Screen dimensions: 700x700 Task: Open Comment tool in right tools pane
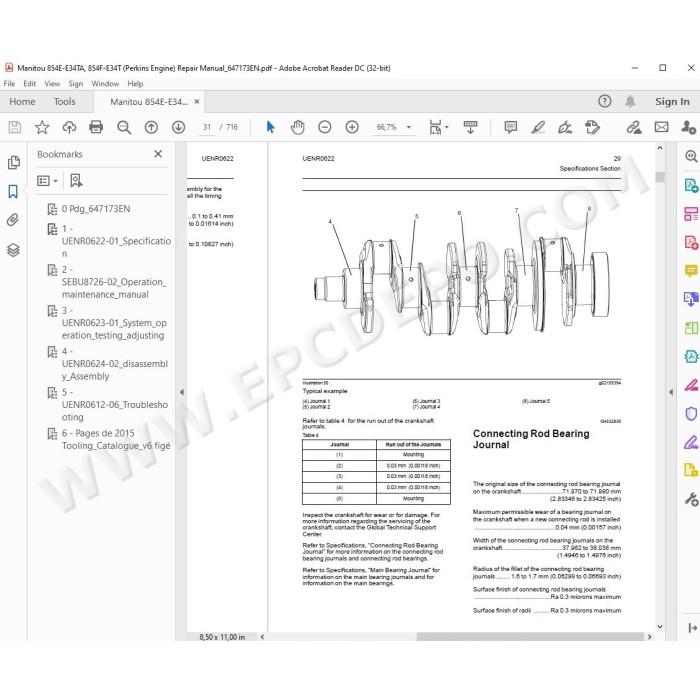pyautogui.click(x=691, y=271)
